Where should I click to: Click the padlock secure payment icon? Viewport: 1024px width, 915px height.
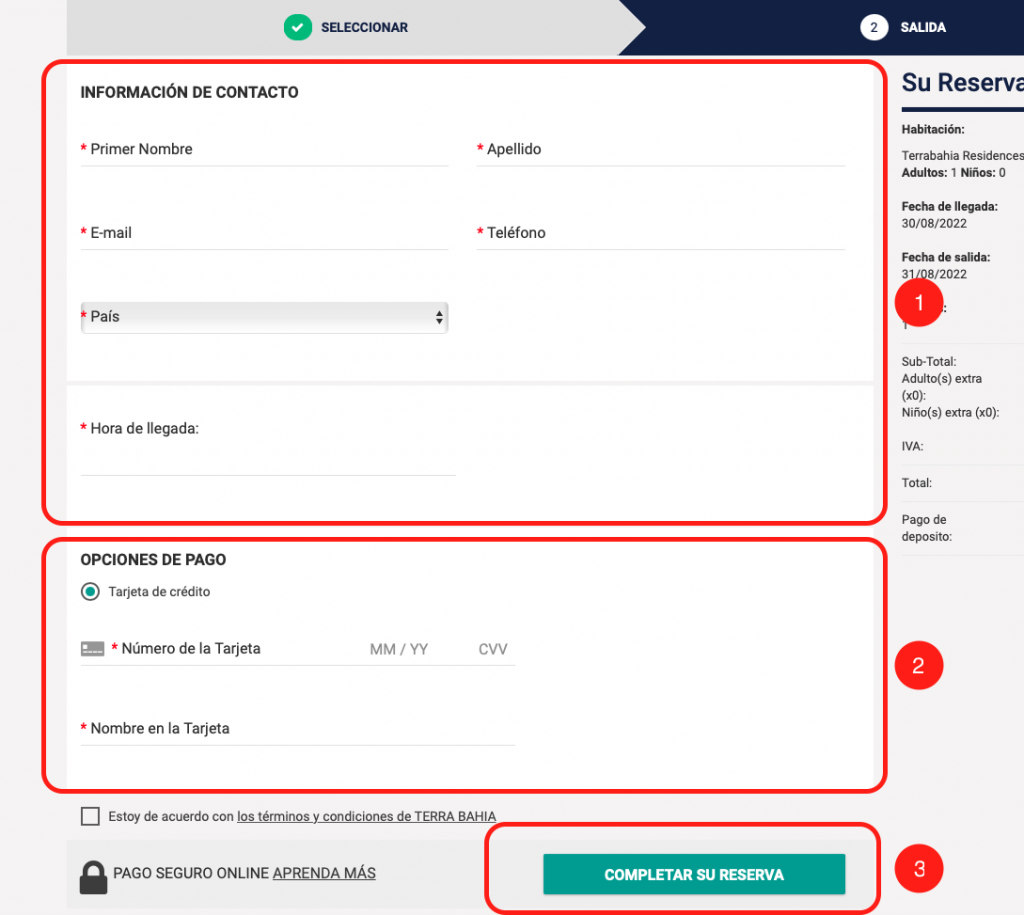click(93, 876)
